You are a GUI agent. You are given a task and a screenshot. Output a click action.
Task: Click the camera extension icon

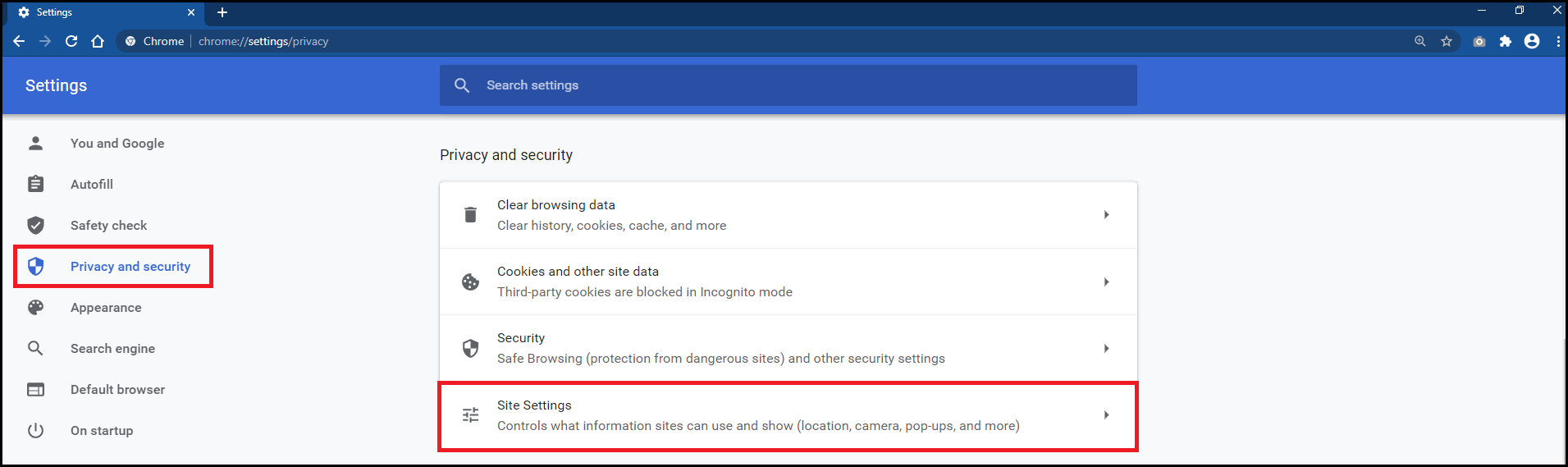click(1479, 41)
